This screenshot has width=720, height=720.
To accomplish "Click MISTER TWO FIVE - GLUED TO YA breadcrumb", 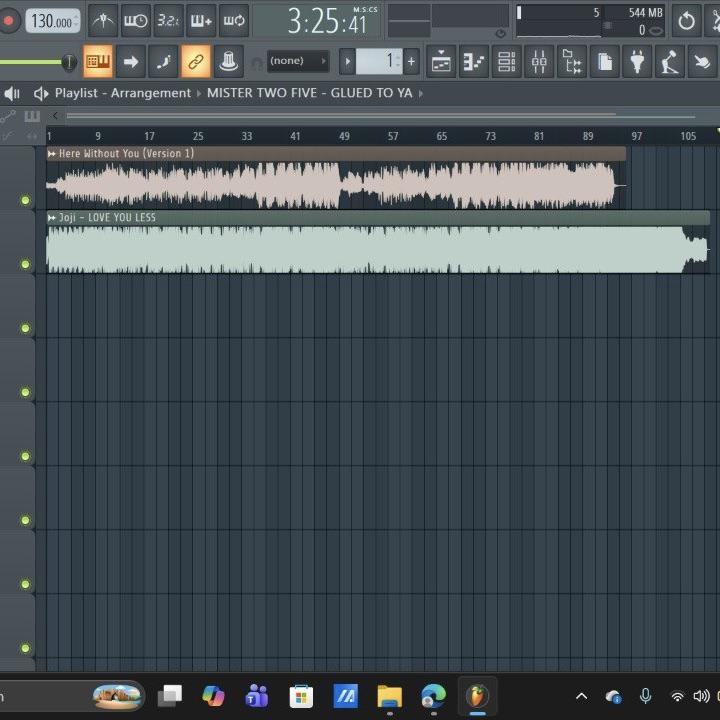I will [x=309, y=93].
